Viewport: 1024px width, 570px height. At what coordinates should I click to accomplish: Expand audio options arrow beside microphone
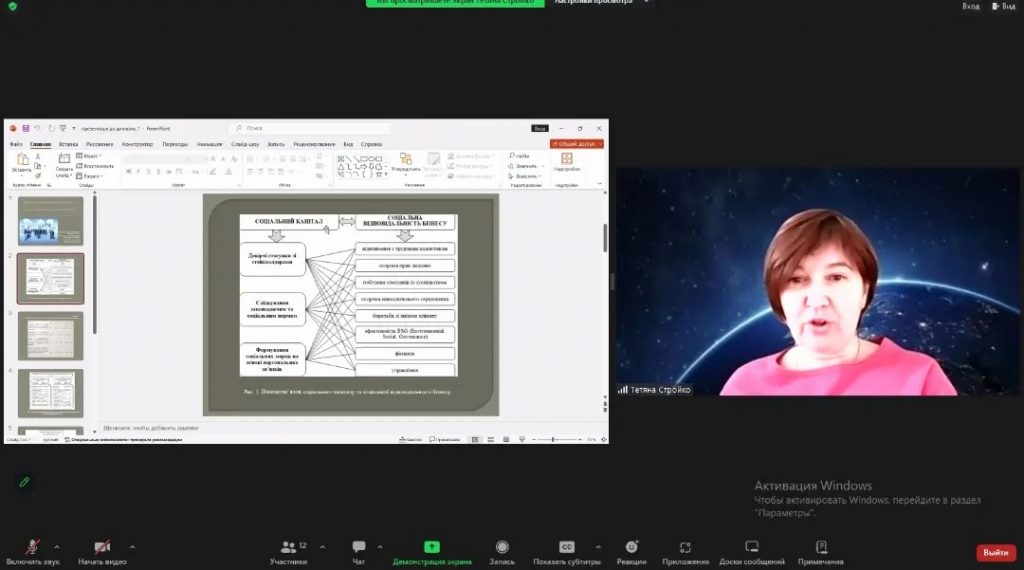(57, 547)
